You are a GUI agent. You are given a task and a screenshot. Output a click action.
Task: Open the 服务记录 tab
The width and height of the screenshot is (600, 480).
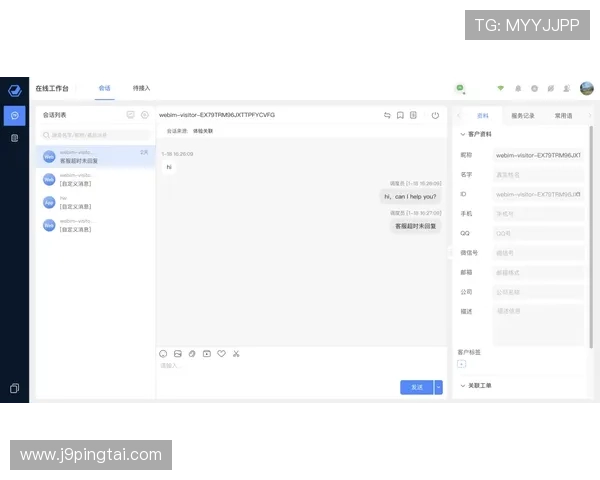[x=523, y=115]
